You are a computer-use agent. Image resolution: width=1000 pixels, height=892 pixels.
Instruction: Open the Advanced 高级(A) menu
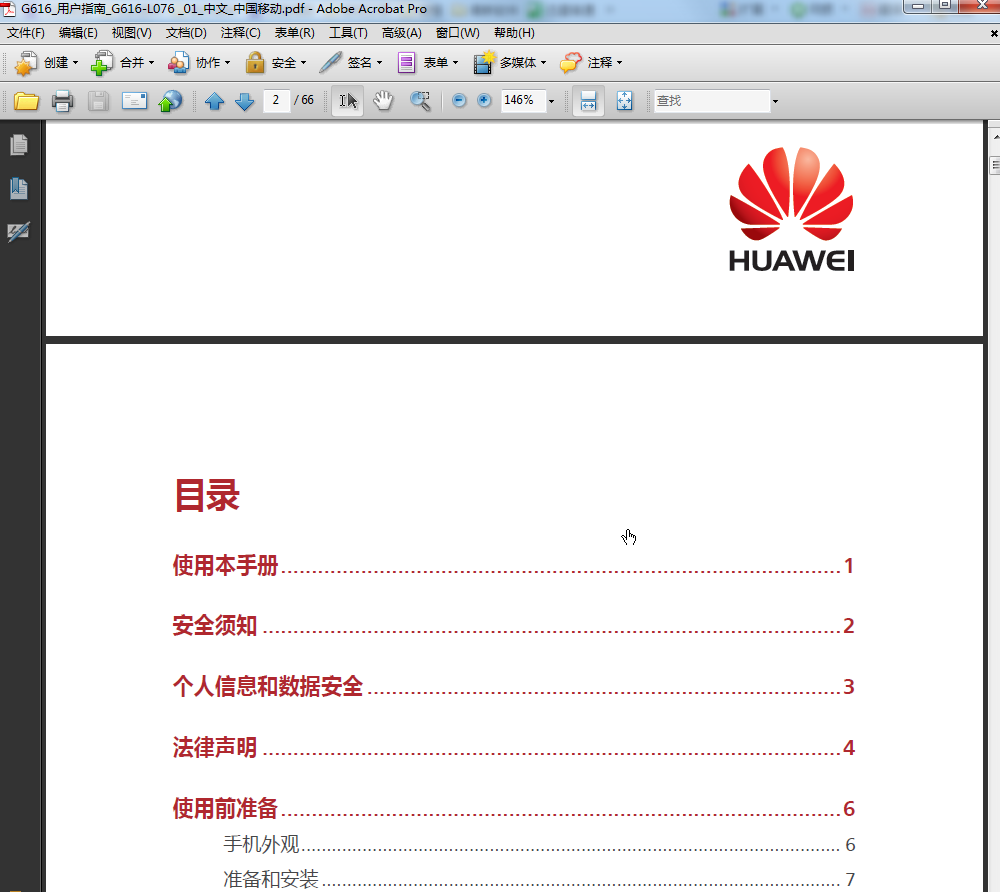point(402,33)
